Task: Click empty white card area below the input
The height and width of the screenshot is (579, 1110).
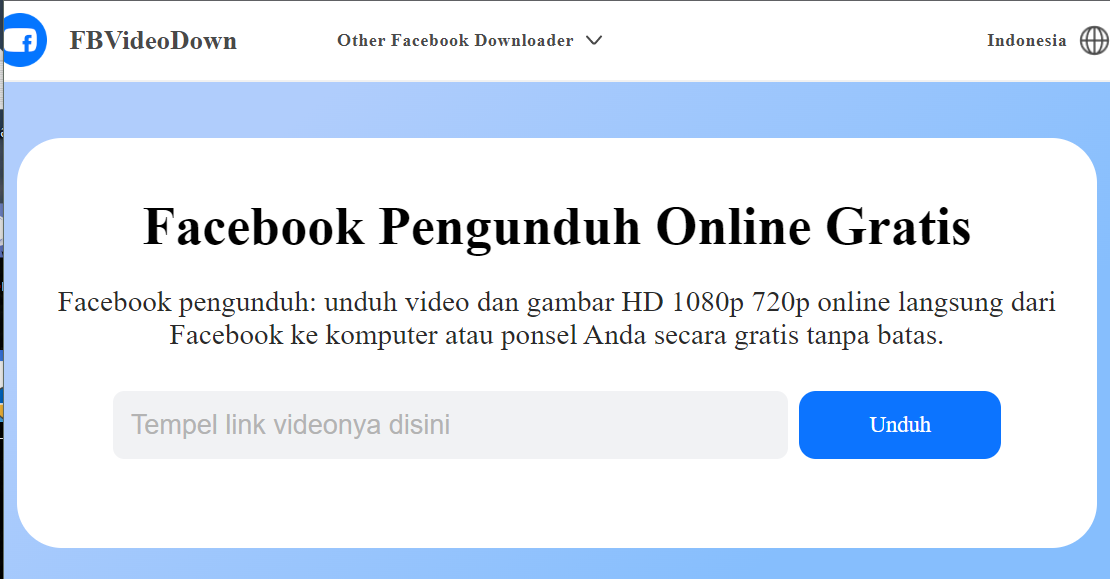Action: click(557, 505)
